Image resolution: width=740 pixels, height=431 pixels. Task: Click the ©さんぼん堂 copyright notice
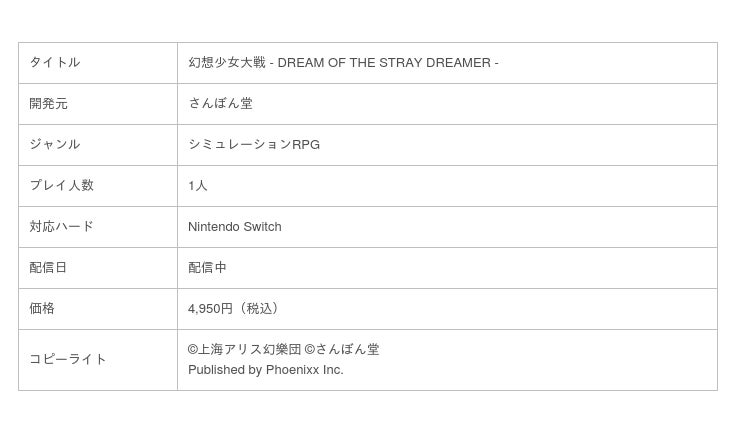(342, 349)
